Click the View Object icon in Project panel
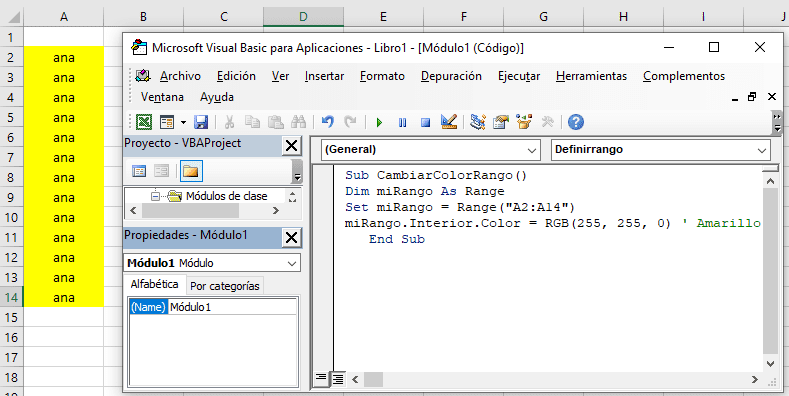 pos(162,172)
